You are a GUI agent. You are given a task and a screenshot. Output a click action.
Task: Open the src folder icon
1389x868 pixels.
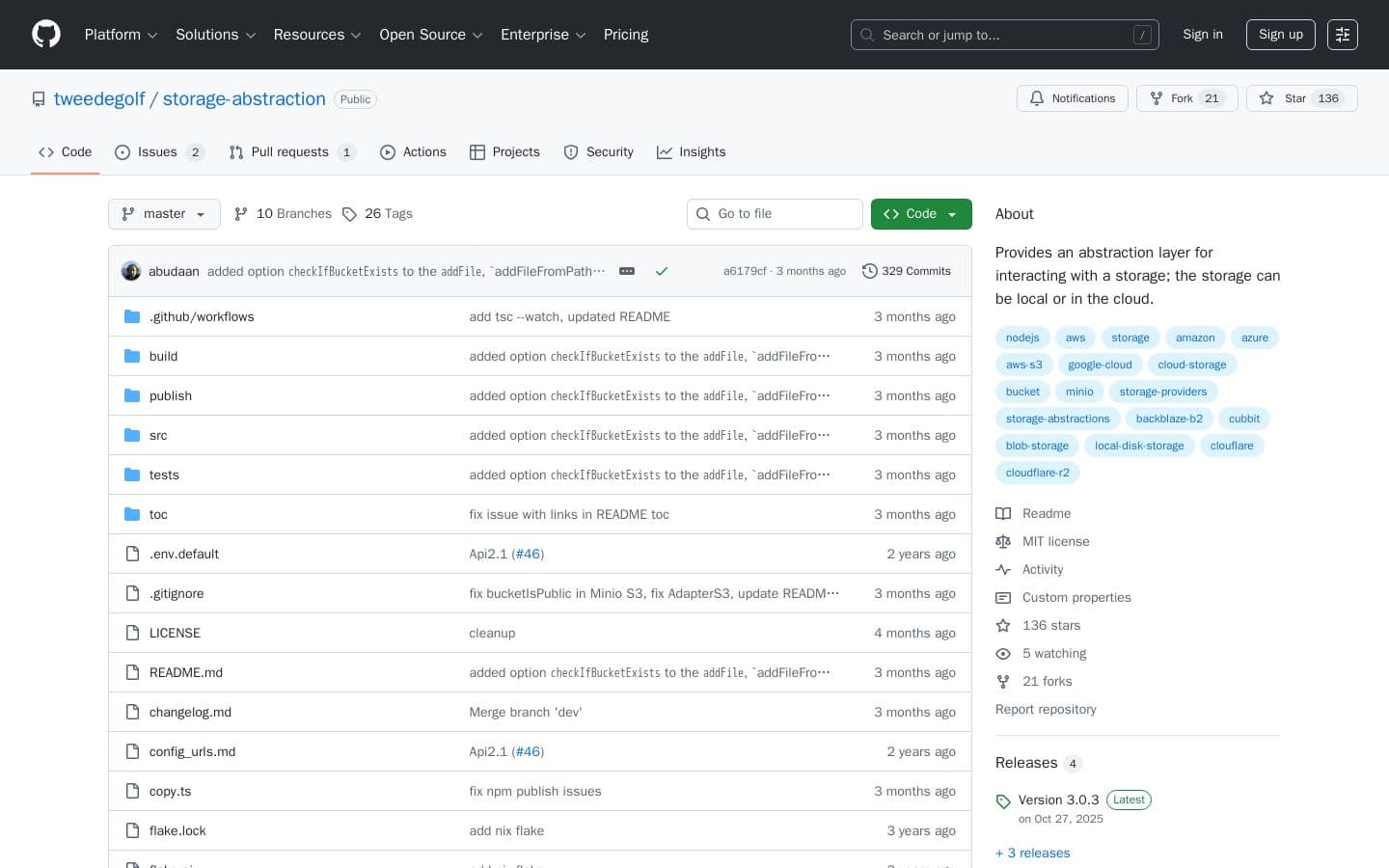132,435
